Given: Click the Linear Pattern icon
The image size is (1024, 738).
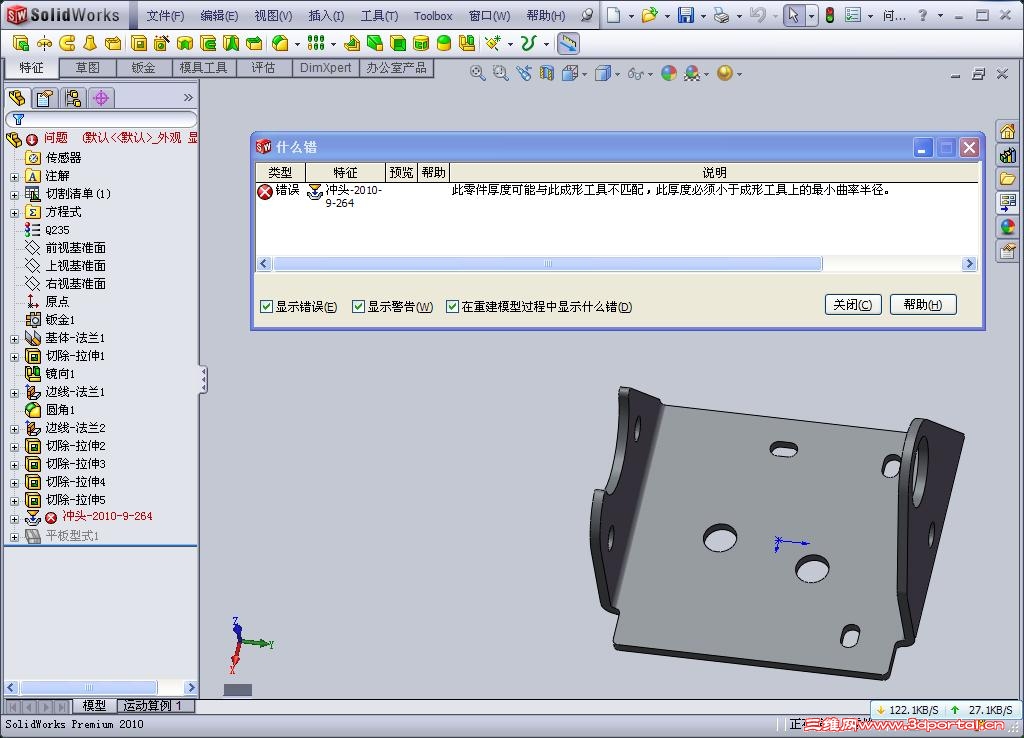Looking at the screenshot, I should [x=316, y=43].
